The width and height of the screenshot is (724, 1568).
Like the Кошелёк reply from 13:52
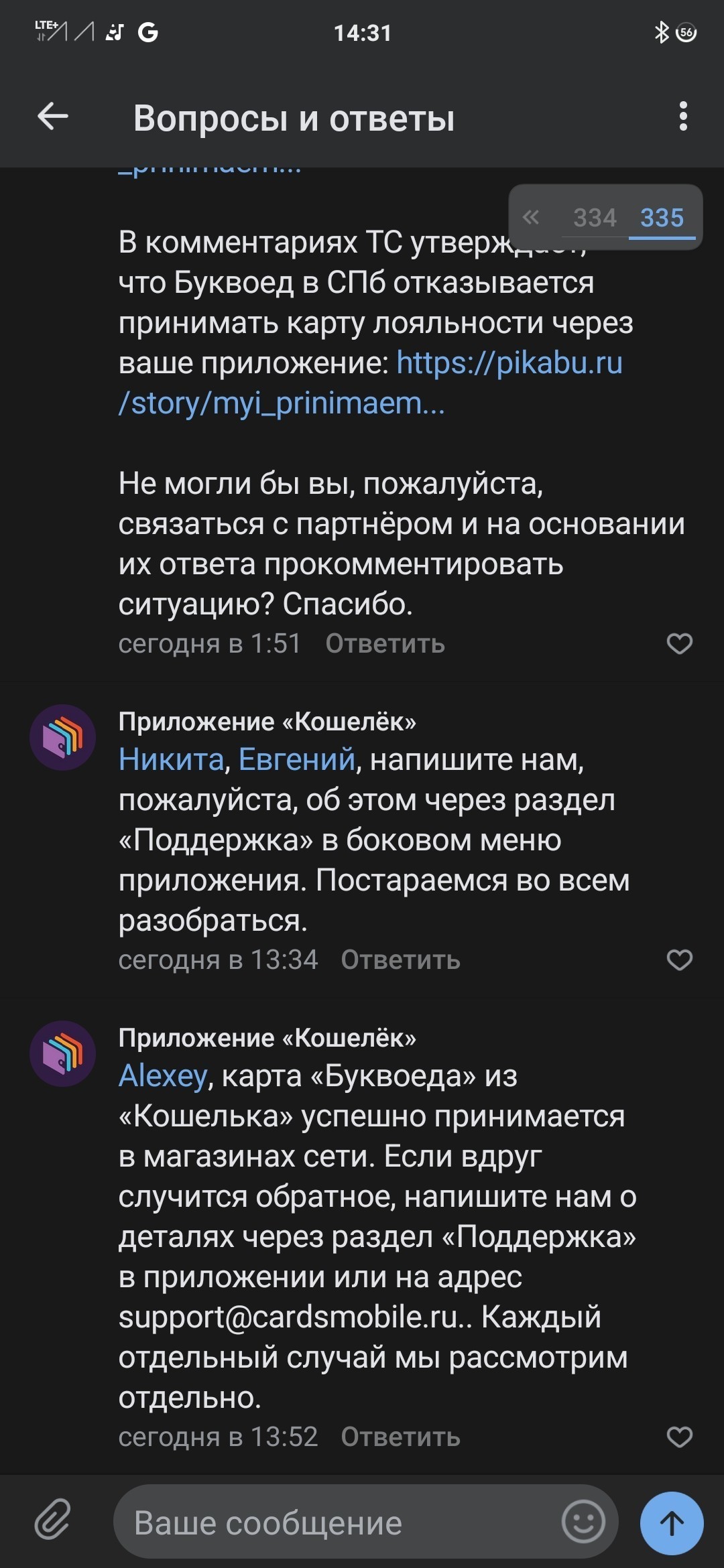[679, 1437]
